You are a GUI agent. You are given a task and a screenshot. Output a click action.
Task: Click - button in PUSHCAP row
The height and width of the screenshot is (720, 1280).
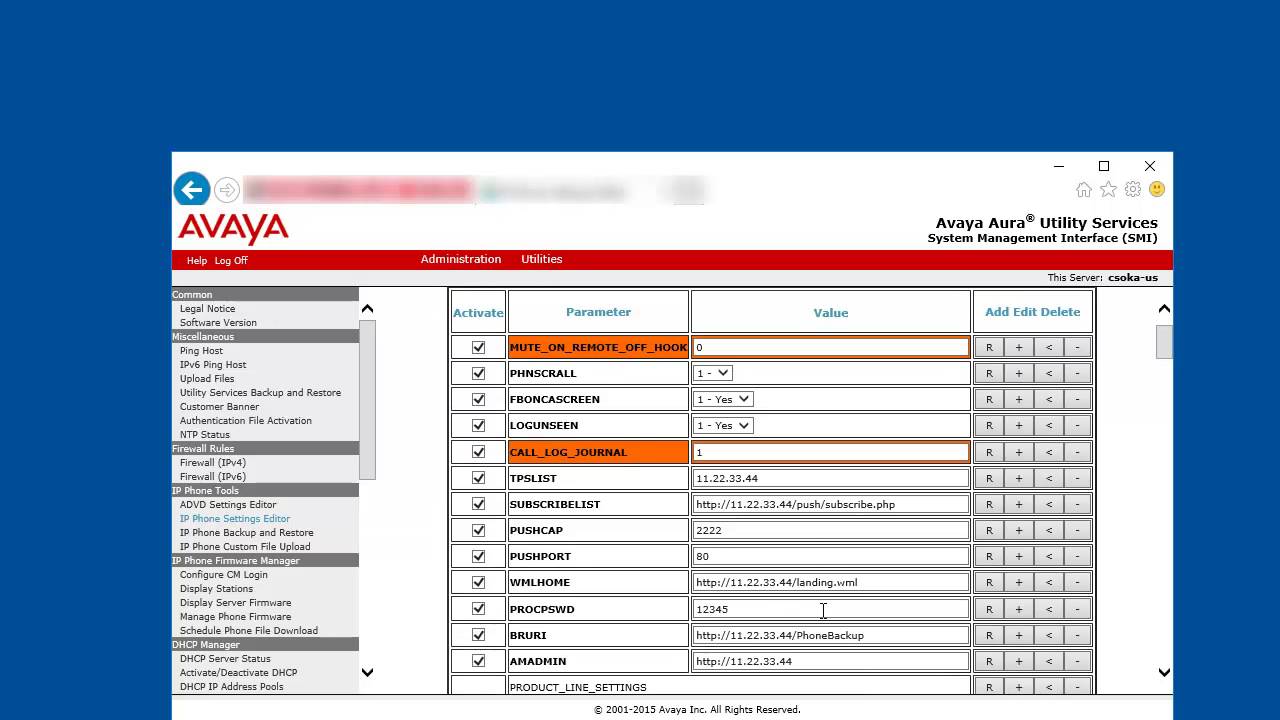pyautogui.click(x=1077, y=530)
